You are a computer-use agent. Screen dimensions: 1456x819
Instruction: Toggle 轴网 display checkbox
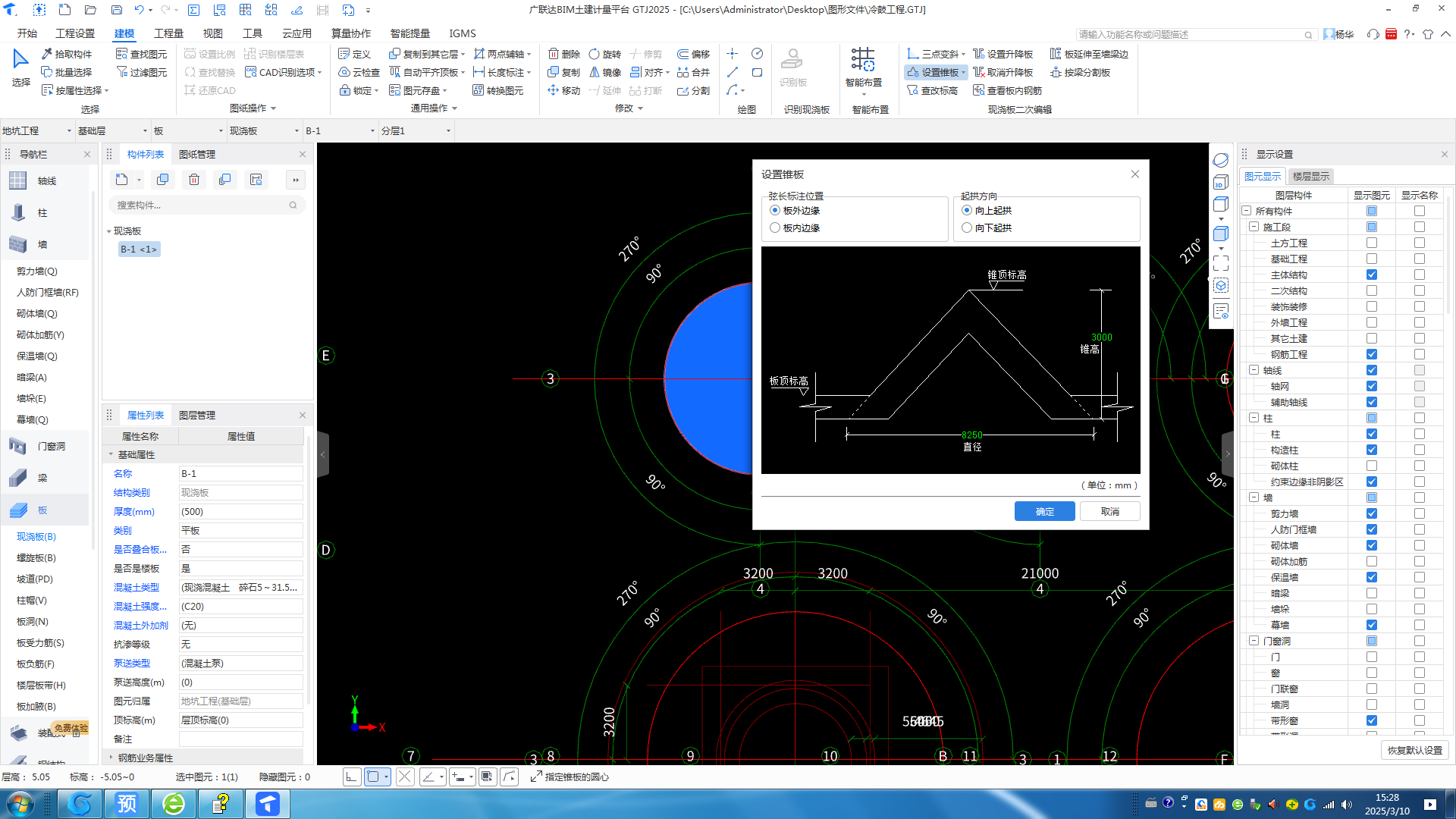click(x=1371, y=386)
